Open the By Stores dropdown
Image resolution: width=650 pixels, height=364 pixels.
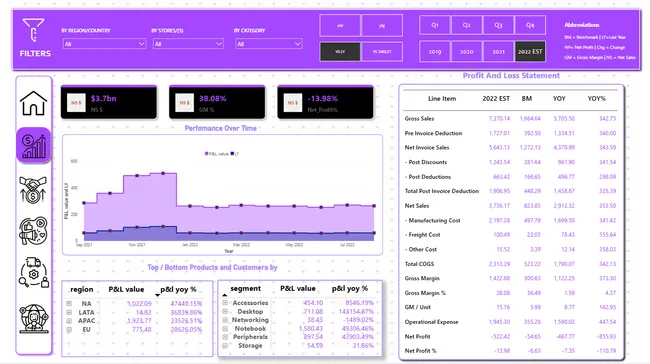188,44
